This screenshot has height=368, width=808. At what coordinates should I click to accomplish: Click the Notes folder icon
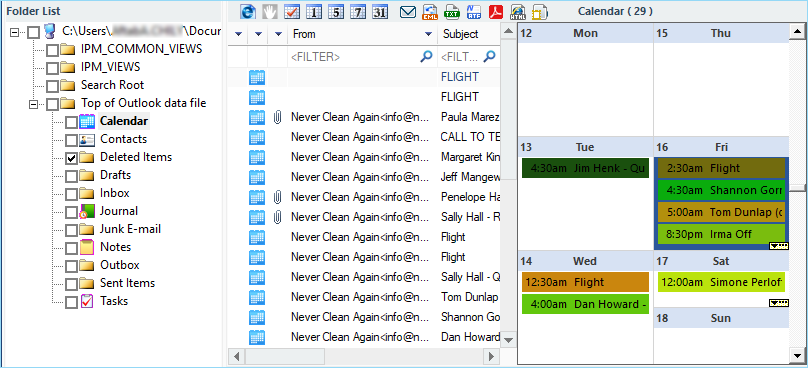pyautogui.click(x=87, y=247)
